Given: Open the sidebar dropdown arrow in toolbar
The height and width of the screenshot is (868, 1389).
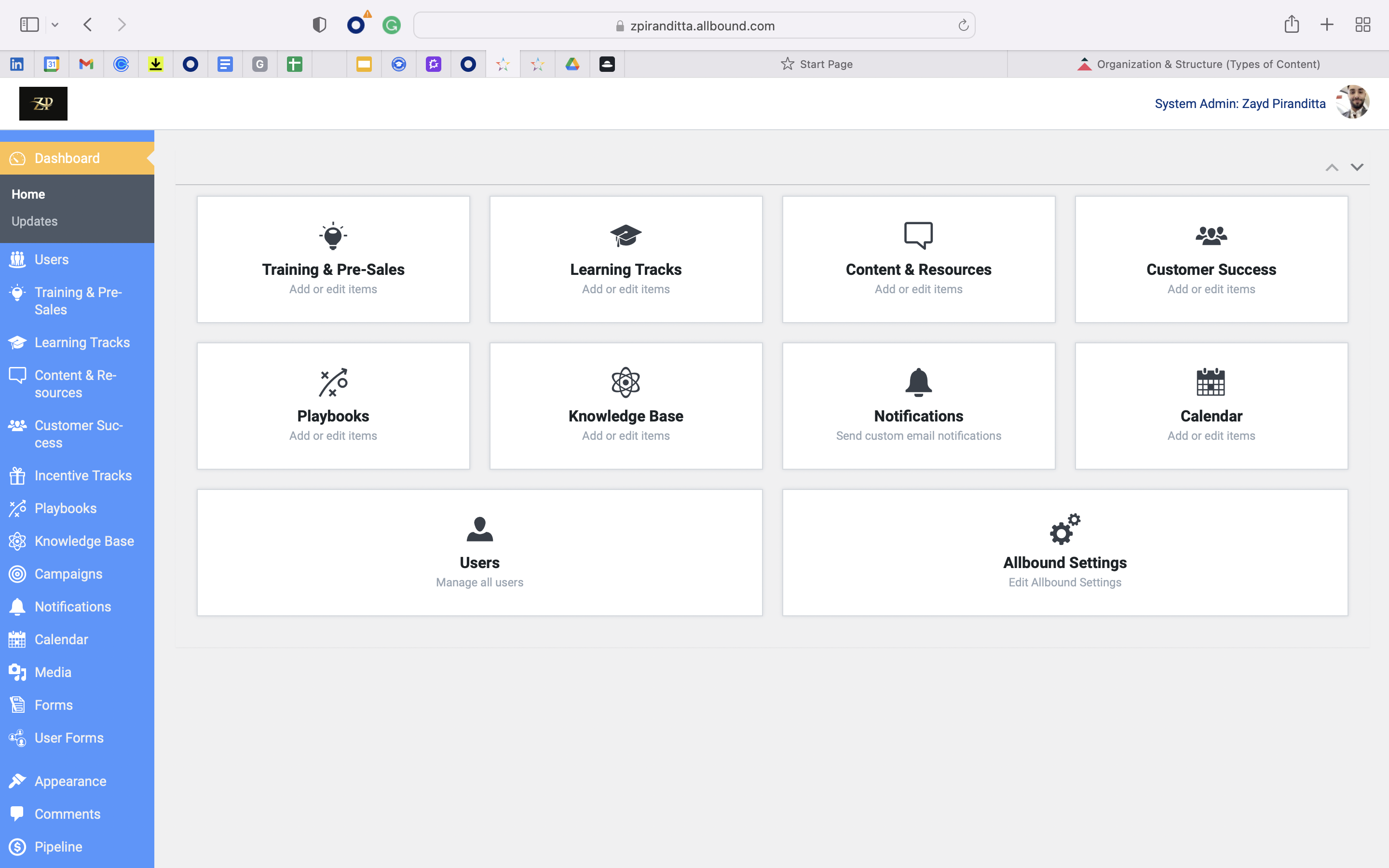Looking at the screenshot, I should [x=55, y=25].
